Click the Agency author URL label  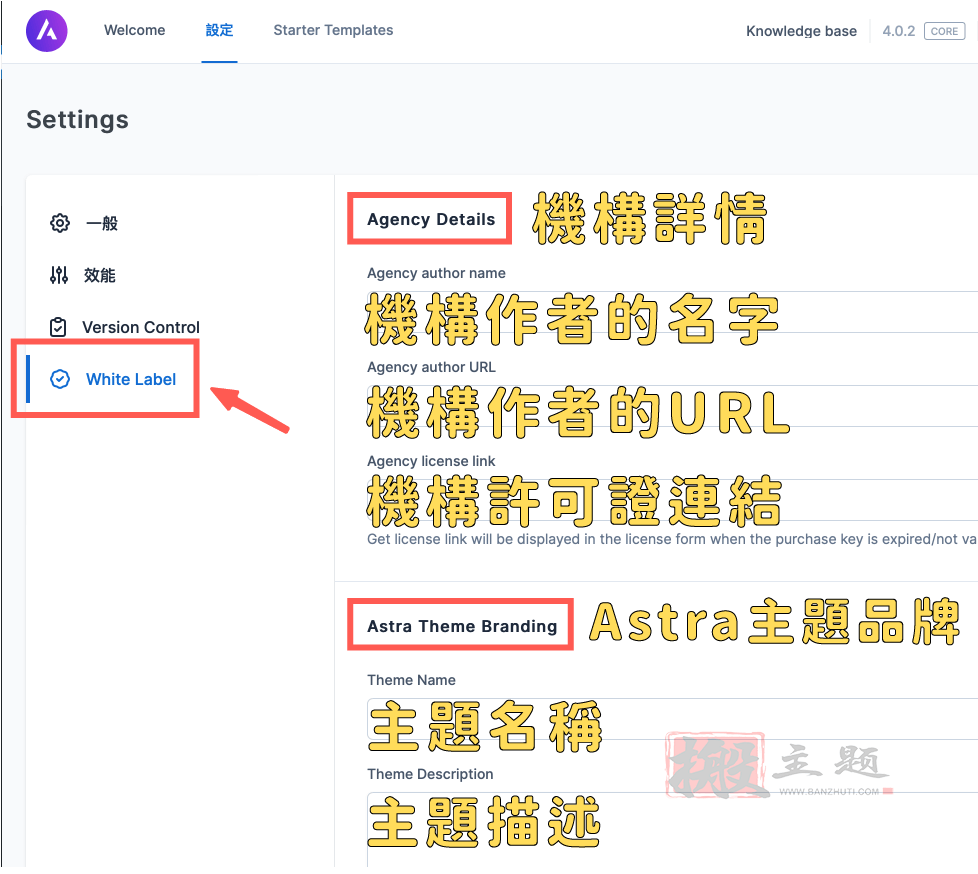(431, 367)
